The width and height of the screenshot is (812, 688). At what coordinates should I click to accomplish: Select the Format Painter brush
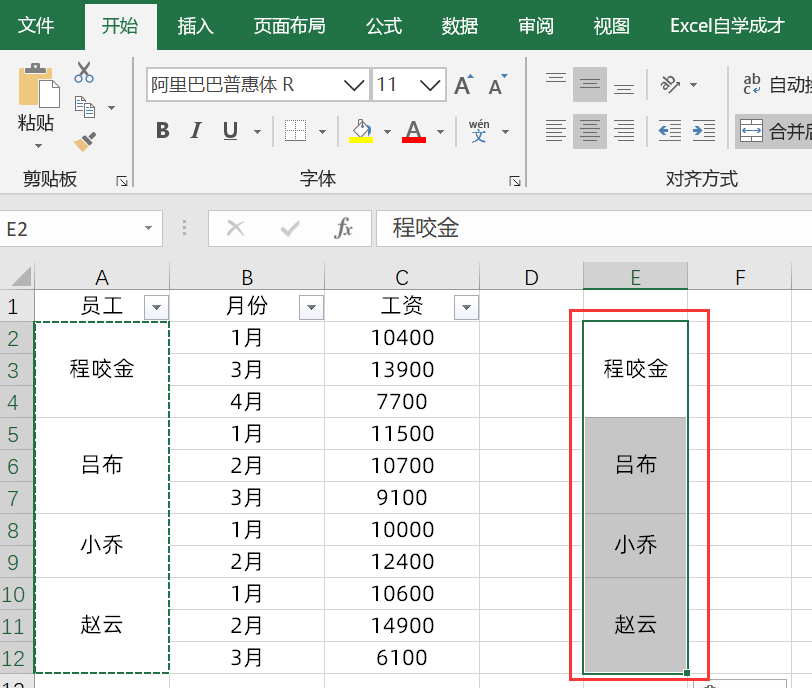coord(85,141)
